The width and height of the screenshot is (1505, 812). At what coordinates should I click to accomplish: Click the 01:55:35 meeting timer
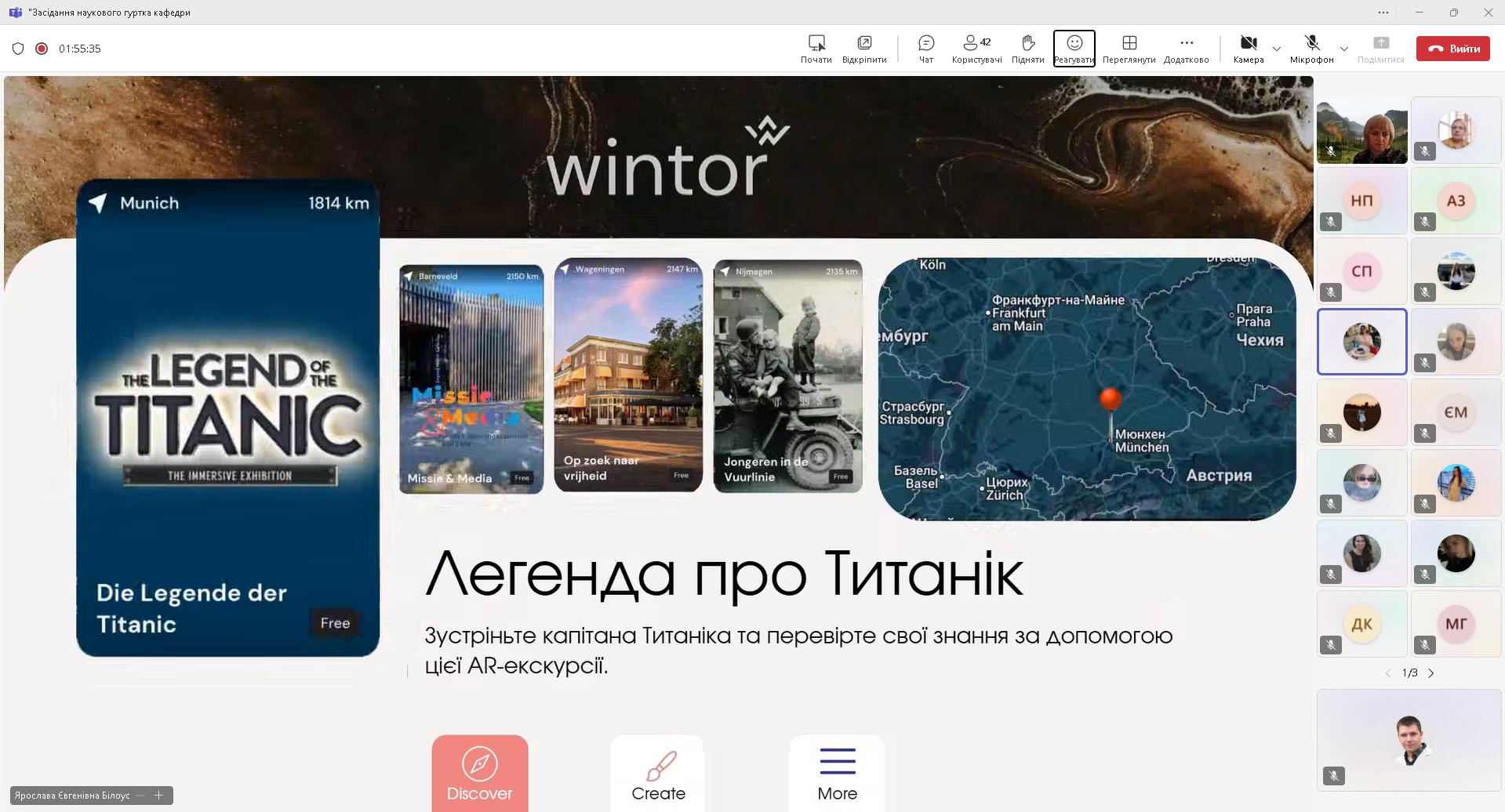pyautogui.click(x=80, y=49)
